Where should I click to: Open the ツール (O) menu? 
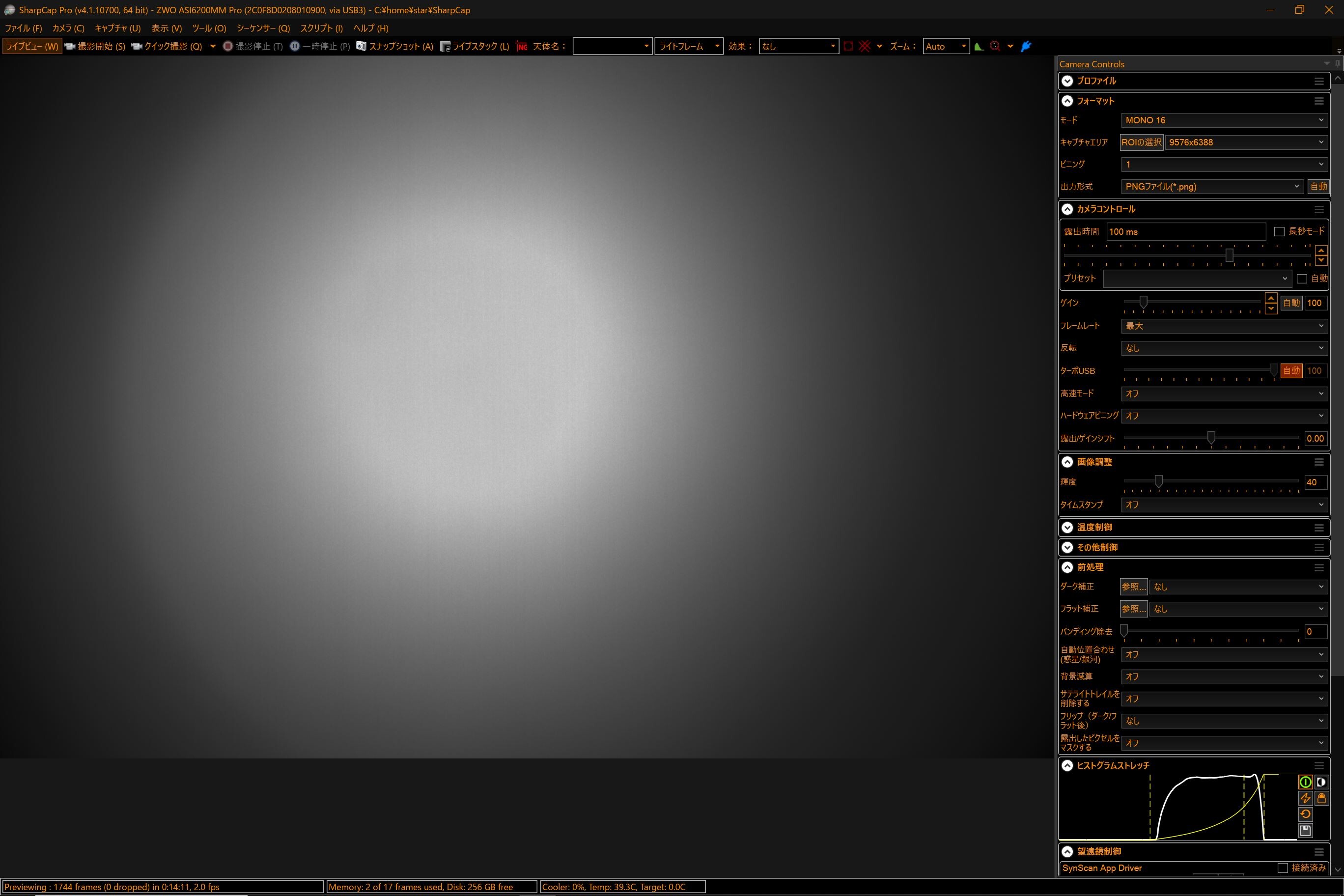[x=209, y=28]
